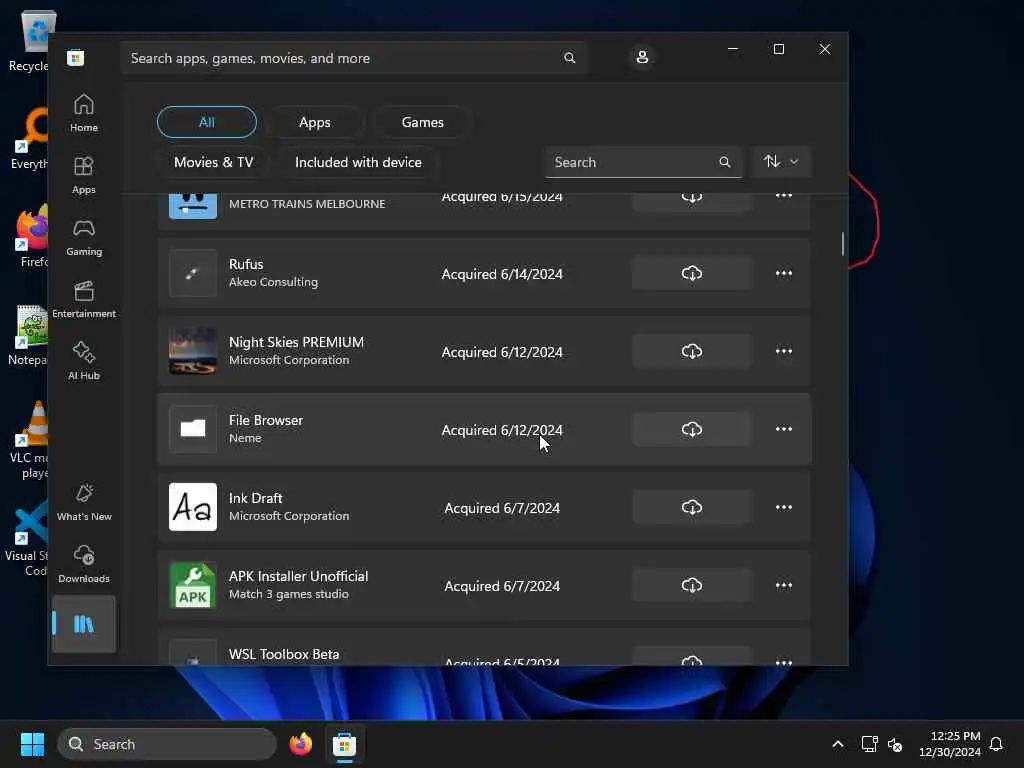
Task: Open Downloads in the sidebar
Action: coord(84,564)
